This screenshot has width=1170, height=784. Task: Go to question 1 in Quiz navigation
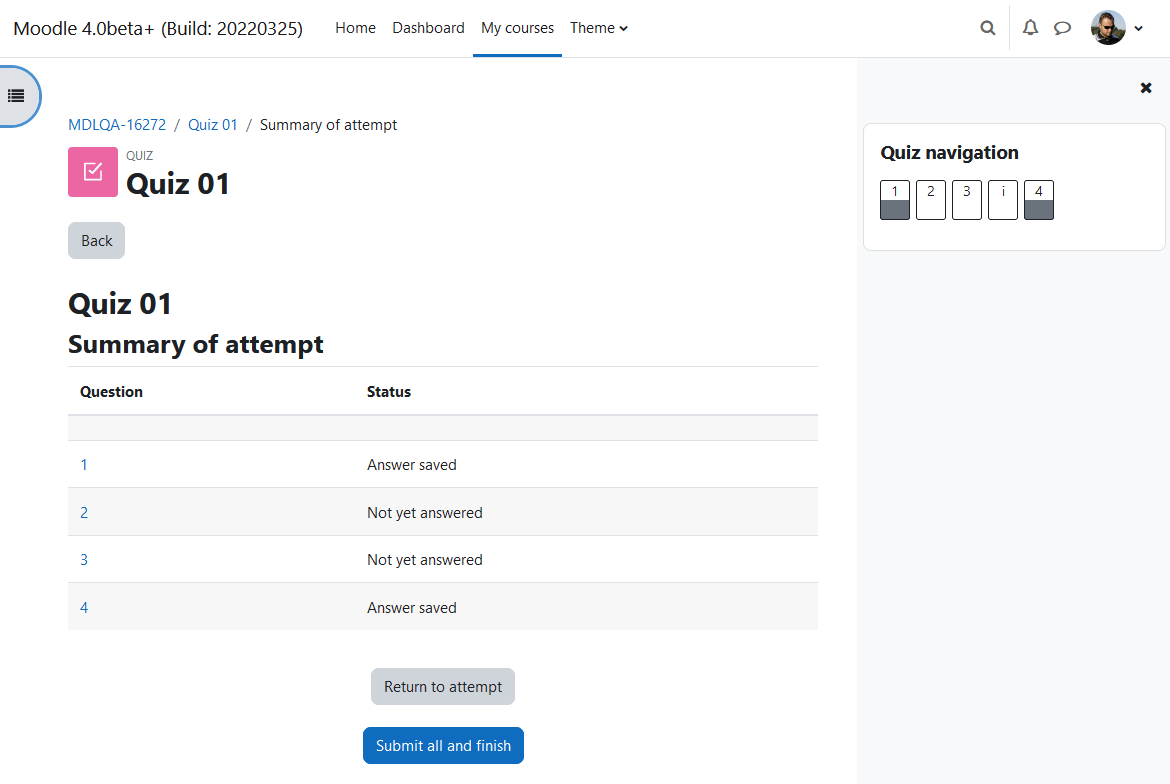(895, 200)
